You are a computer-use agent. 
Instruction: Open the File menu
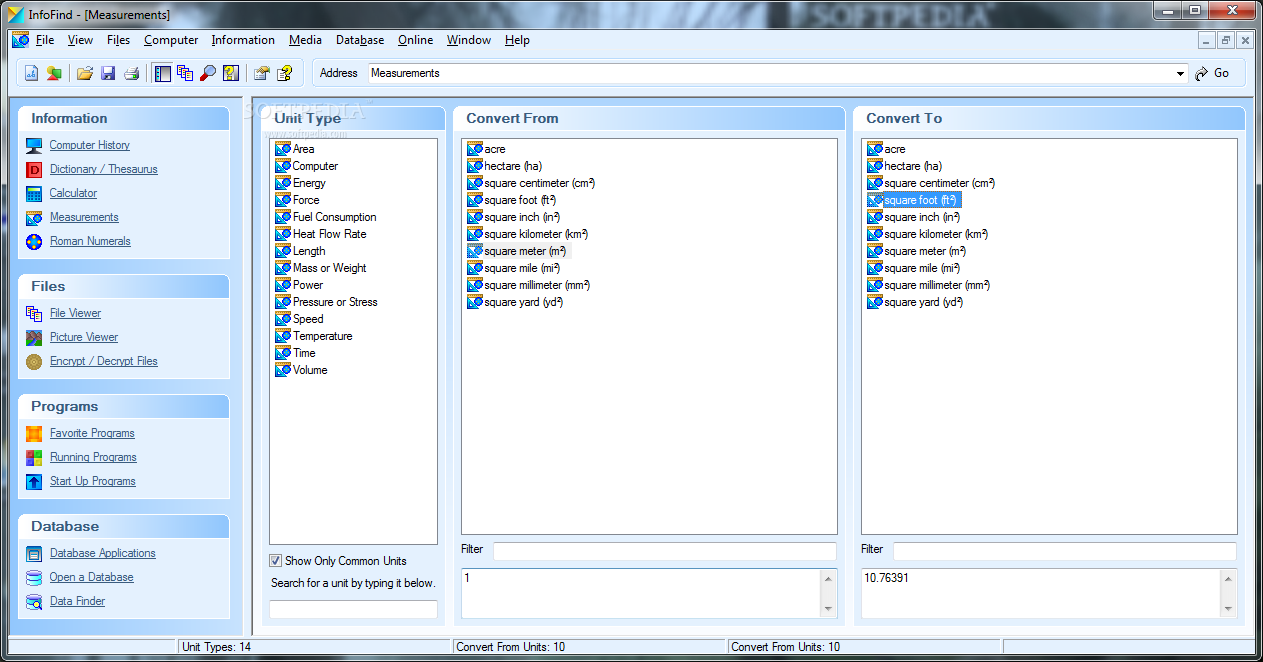(x=45, y=40)
